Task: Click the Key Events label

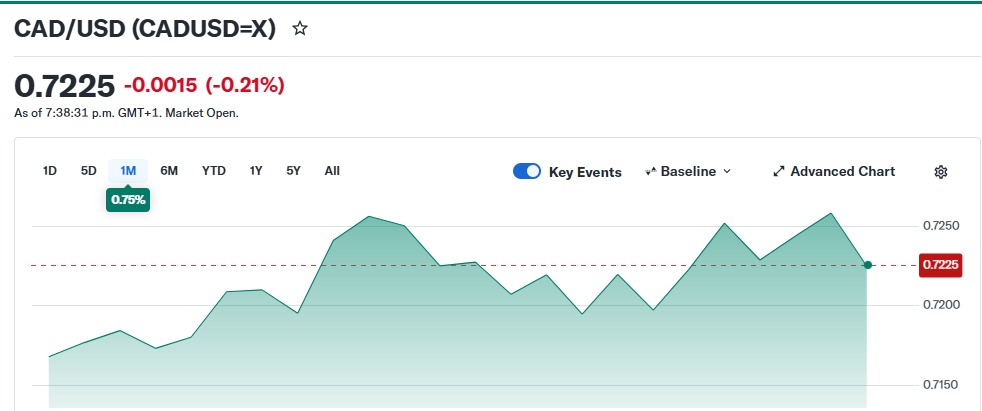Action: [x=585, y=172]
